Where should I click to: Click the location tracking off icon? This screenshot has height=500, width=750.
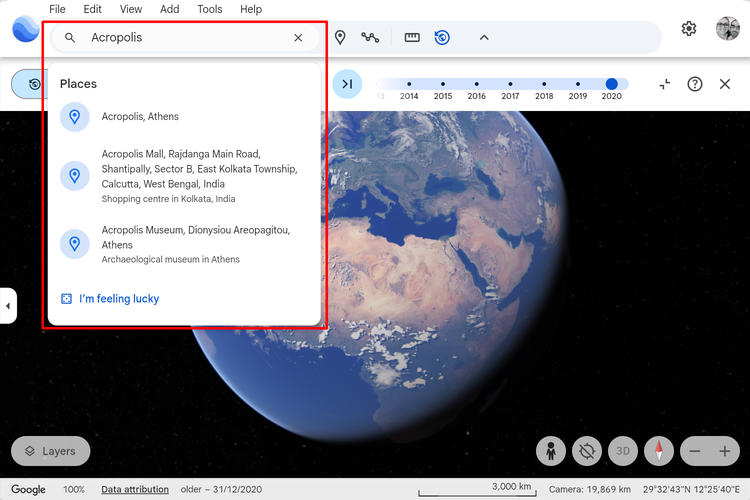click(x=587, y=451)
